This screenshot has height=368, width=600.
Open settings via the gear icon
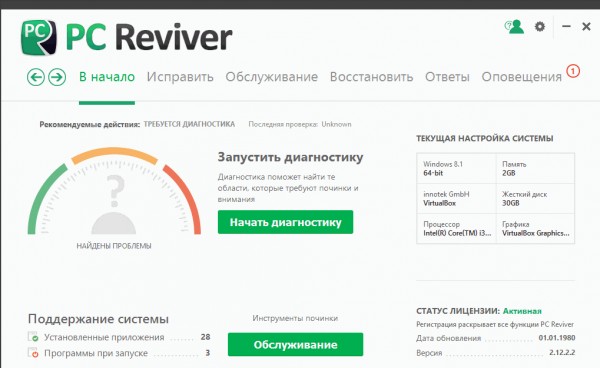point(540,27)
